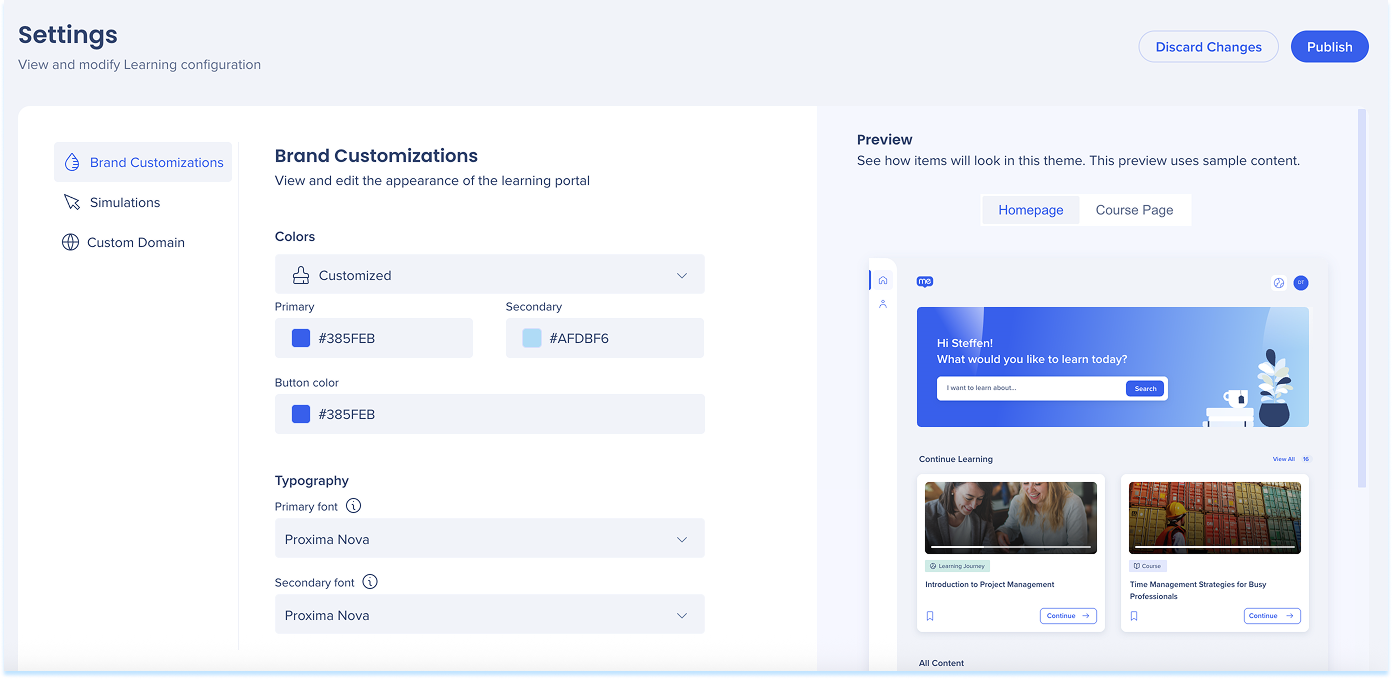This screenshot has width=1392, height=679.
Task: Click the 'me' logo in the preview
Action: tap(925, 282)
